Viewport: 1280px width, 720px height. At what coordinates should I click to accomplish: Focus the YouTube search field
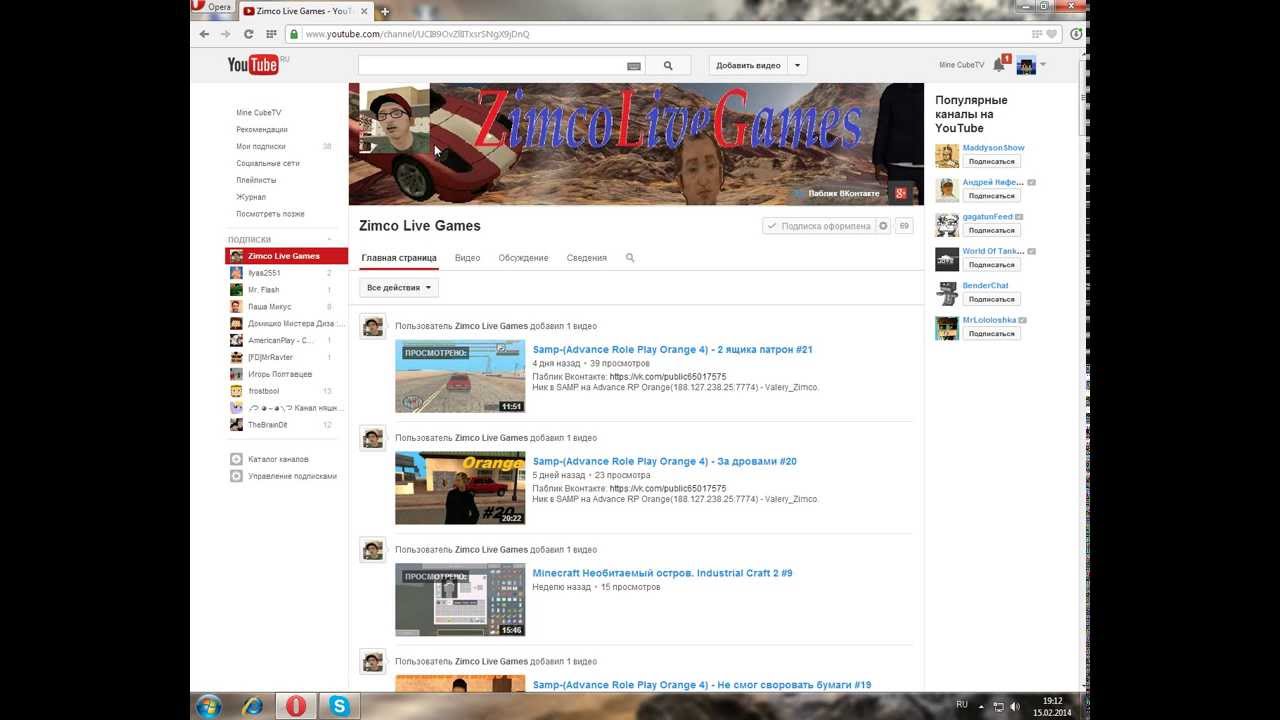pos(492,66)
